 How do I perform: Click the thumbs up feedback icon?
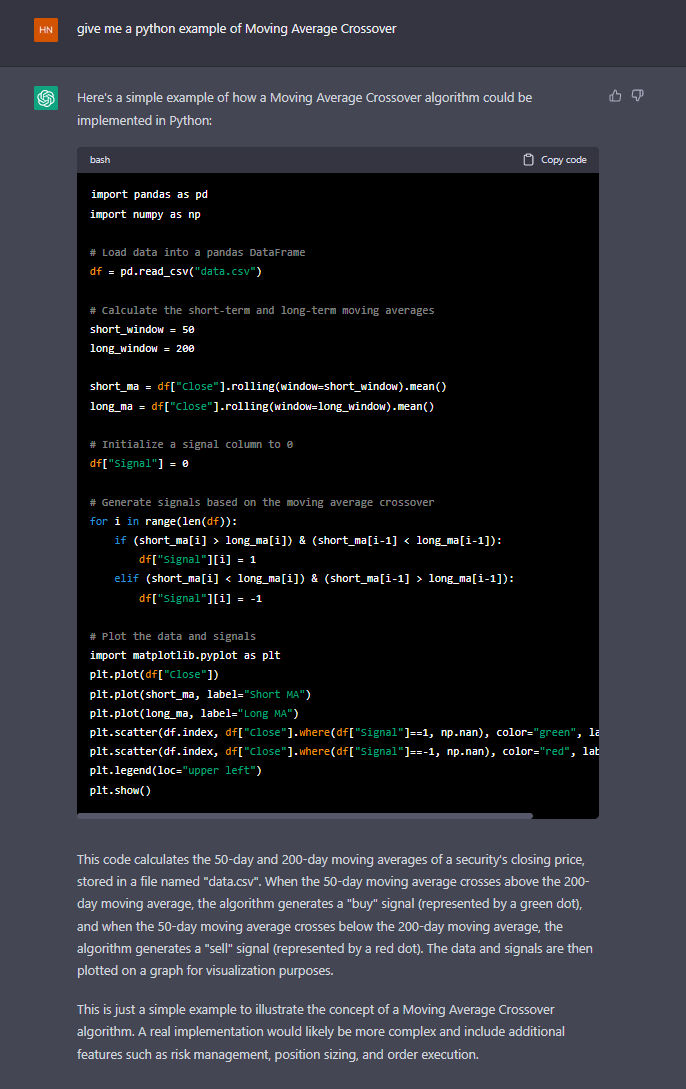(x=615, y=96)
